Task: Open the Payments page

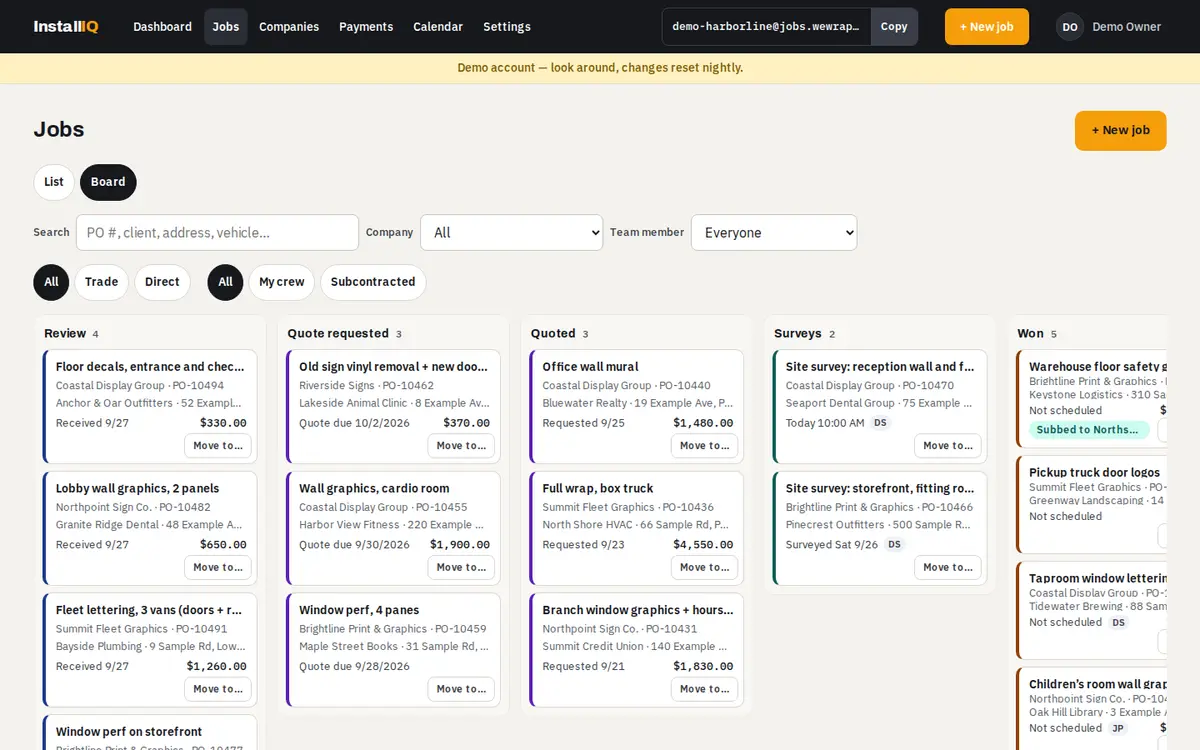Action: (x=366, y=27)
